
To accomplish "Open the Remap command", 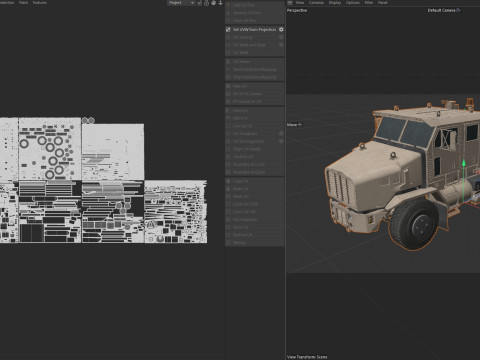I will (255, 242).
